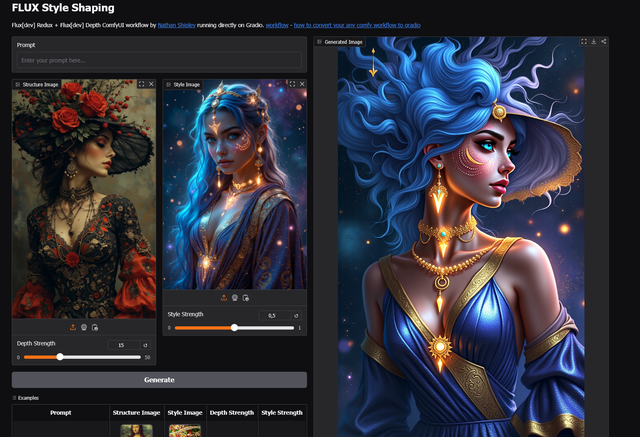Click the Style Image label tag
Screen dimensions: 640x437
(183, 84)
